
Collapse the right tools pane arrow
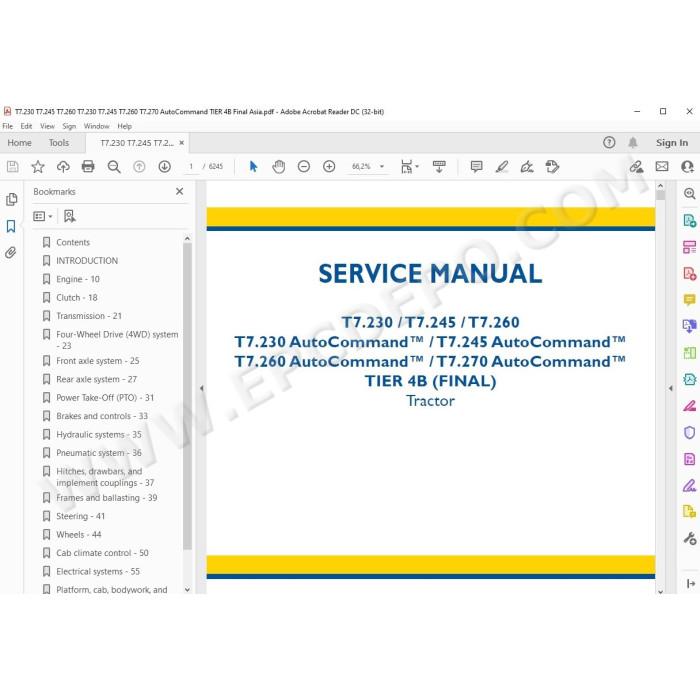[x=671, y=388]
